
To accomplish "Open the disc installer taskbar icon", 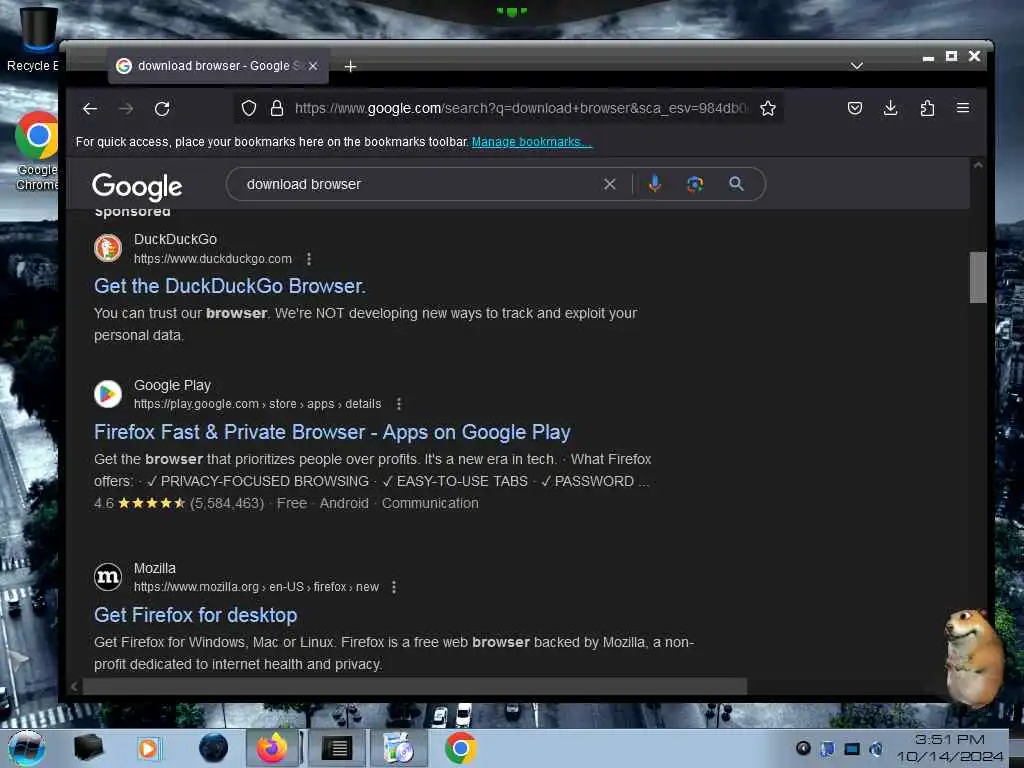I will [398, 748].
